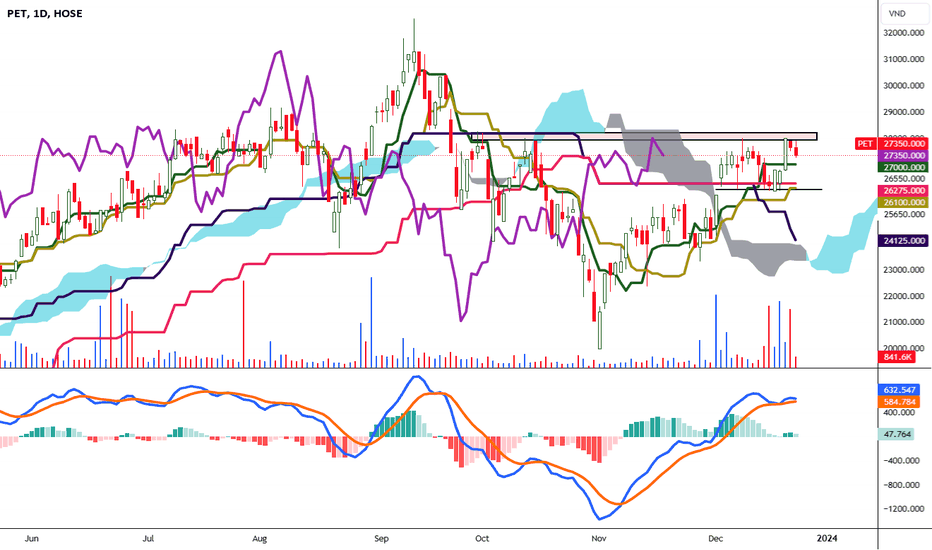Click the 23000.000 price axis label
Image resolution: width=932 pixels, height=550 pixels.
click(903, 270)
